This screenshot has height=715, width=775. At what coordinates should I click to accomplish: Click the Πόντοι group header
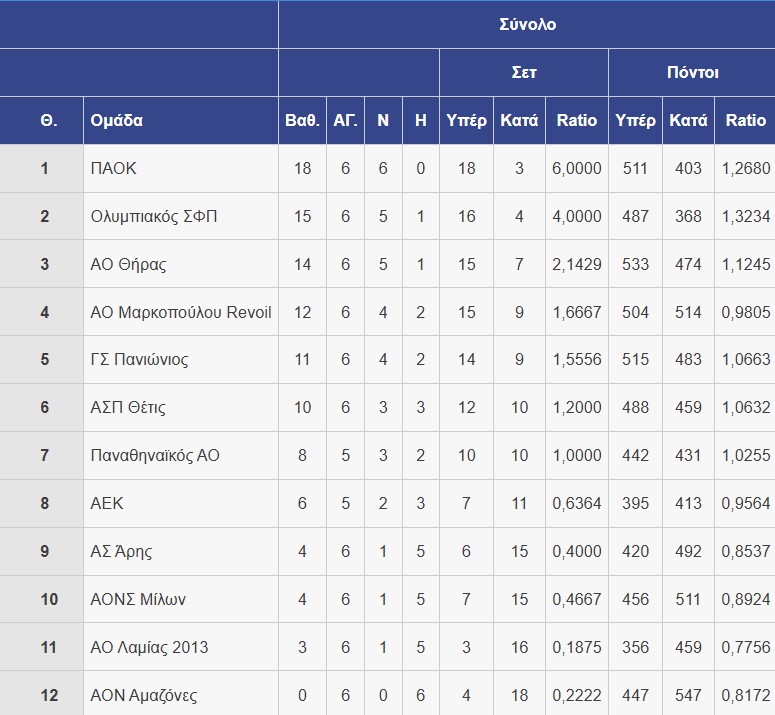pyautogui.click(x=692, y=72)
